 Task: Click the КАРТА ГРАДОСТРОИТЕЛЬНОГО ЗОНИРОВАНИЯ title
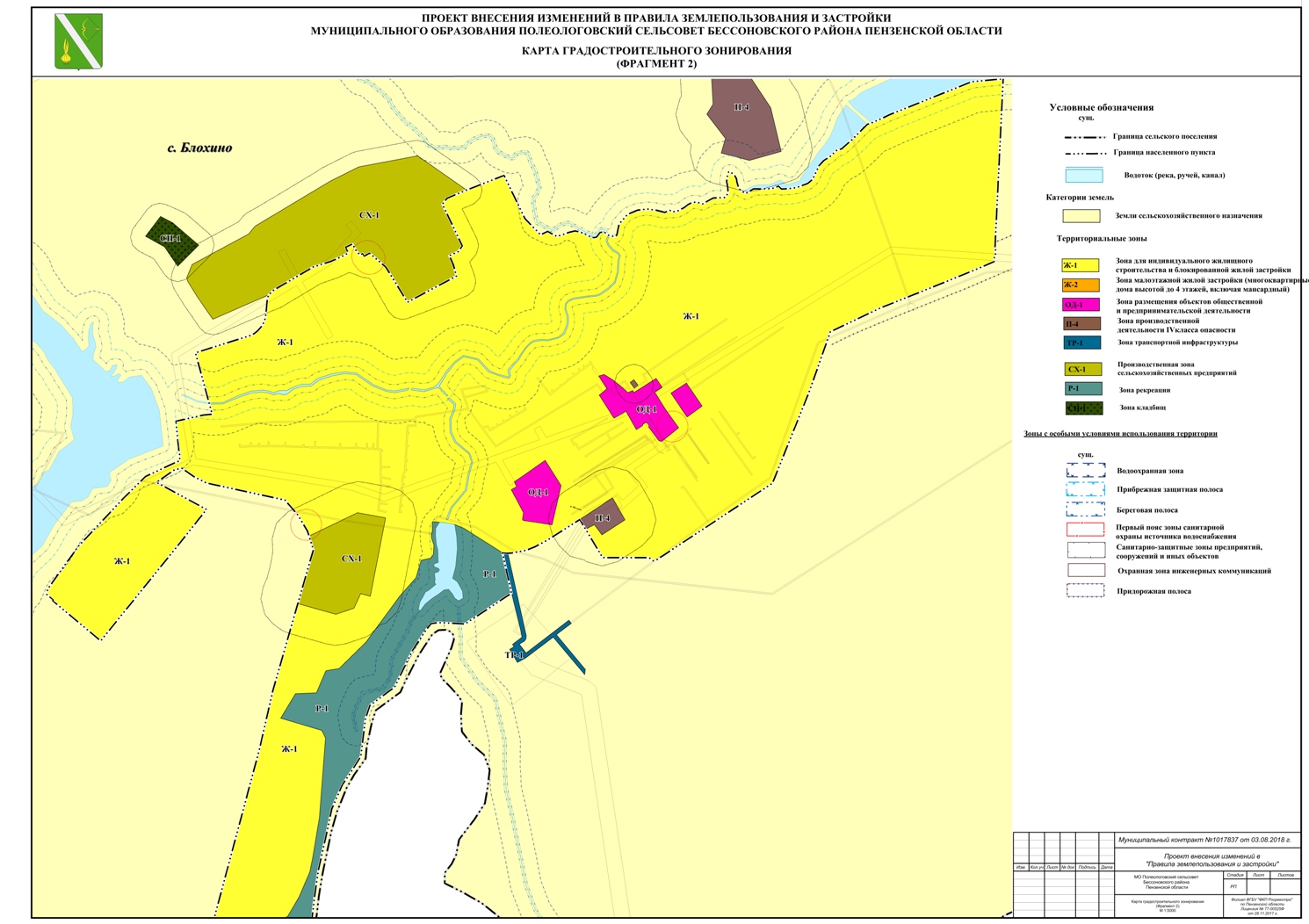click(x=656, y=51)
